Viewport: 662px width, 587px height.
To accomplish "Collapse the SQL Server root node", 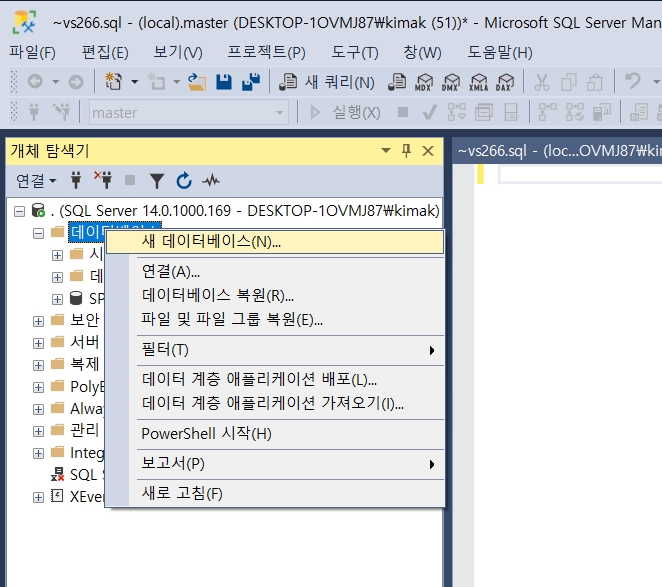I will coord(19,211).
